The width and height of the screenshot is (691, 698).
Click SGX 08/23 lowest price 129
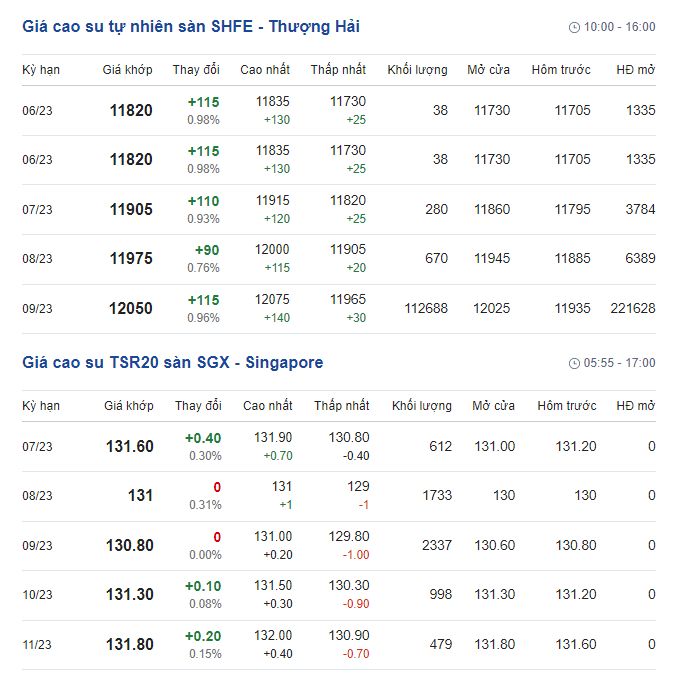358,487
